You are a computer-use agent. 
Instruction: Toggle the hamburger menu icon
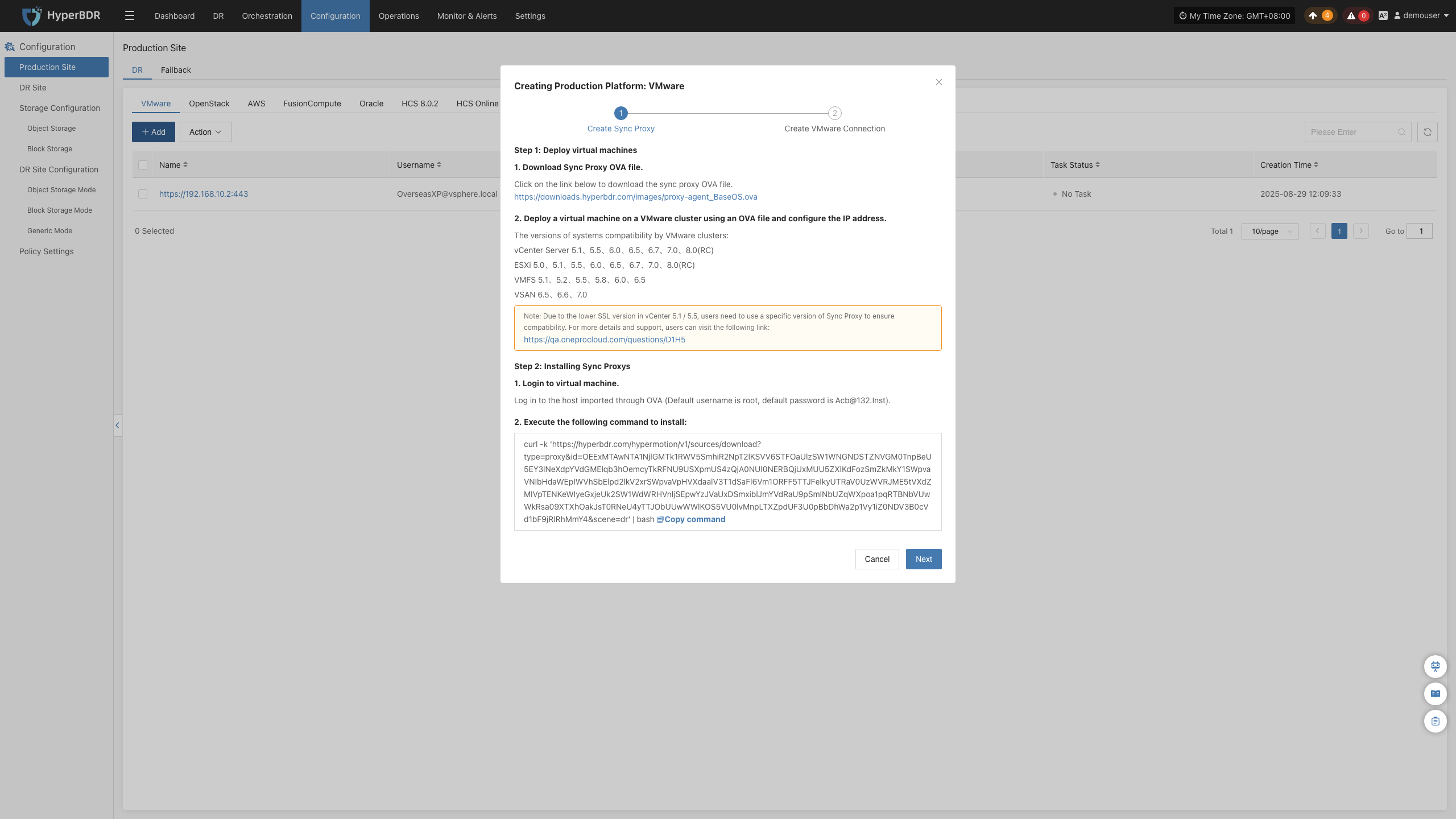(130, 16)
